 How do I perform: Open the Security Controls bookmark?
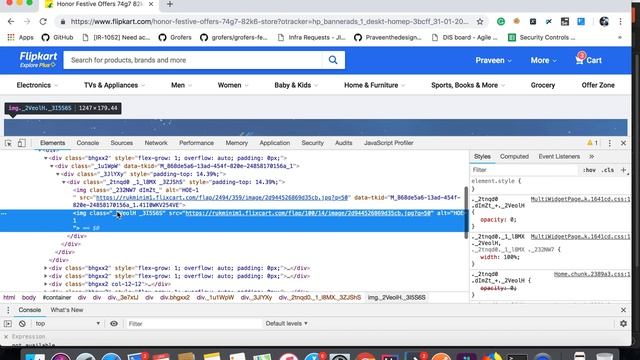coord(542,38)
